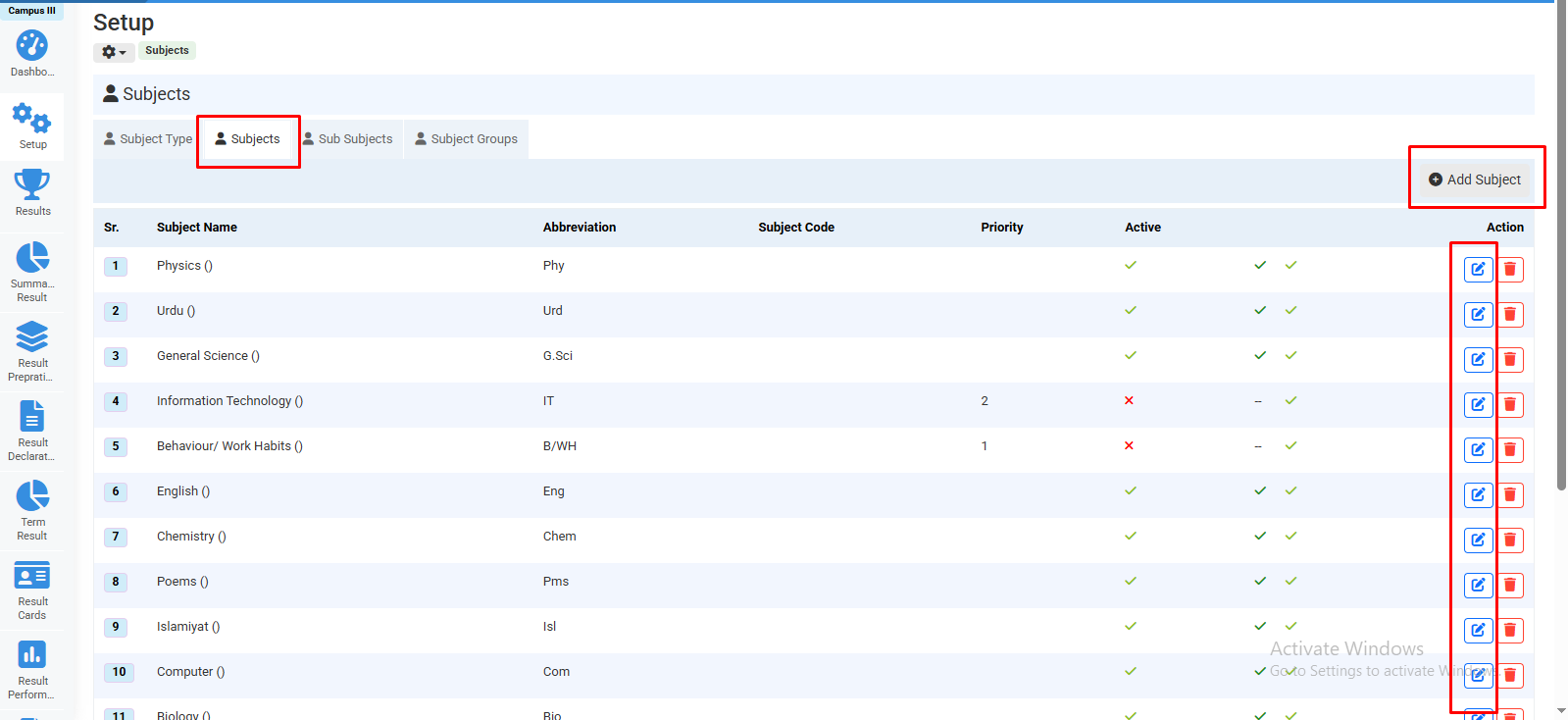This screenshot has width=1568, height=720.
Task: Edit the General Science subject
Action: click(x=1478, y=359)
